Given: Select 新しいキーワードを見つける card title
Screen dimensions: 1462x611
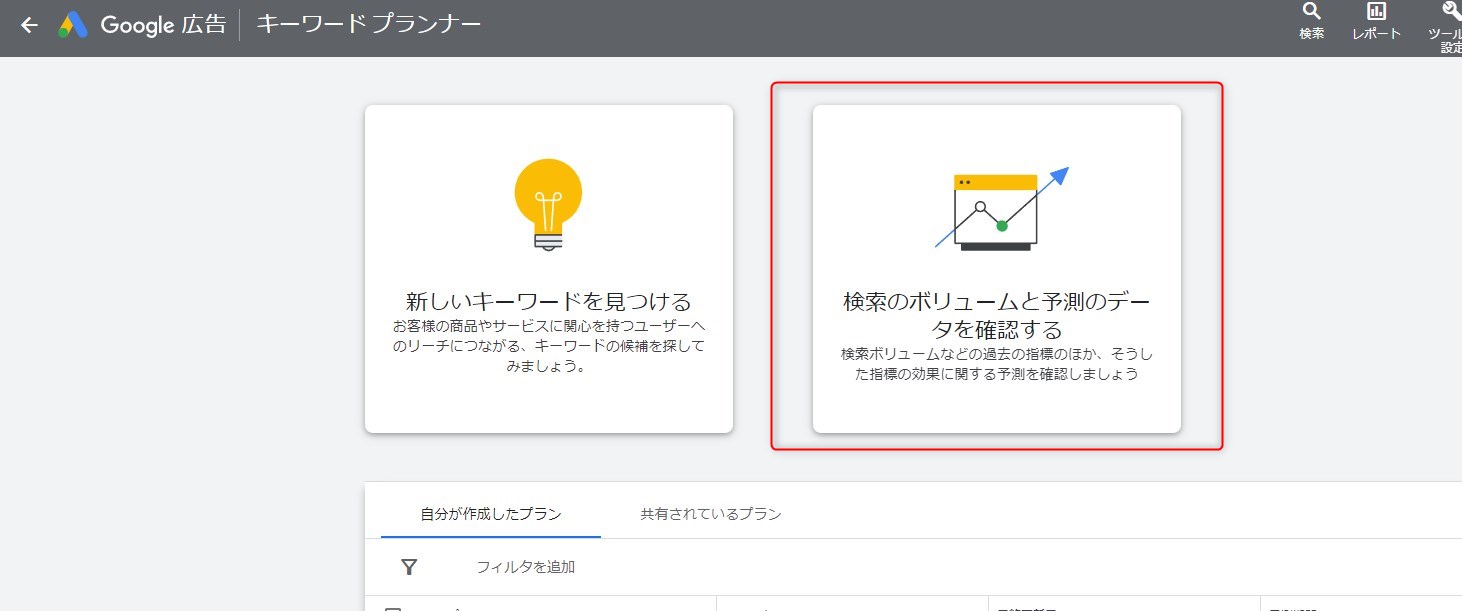Looking at the screenshot, I should tap(548, 301).
